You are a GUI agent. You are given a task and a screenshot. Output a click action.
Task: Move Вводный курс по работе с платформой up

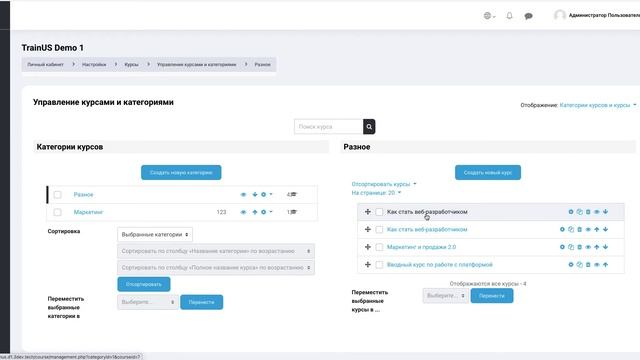[x=605, y=264]
